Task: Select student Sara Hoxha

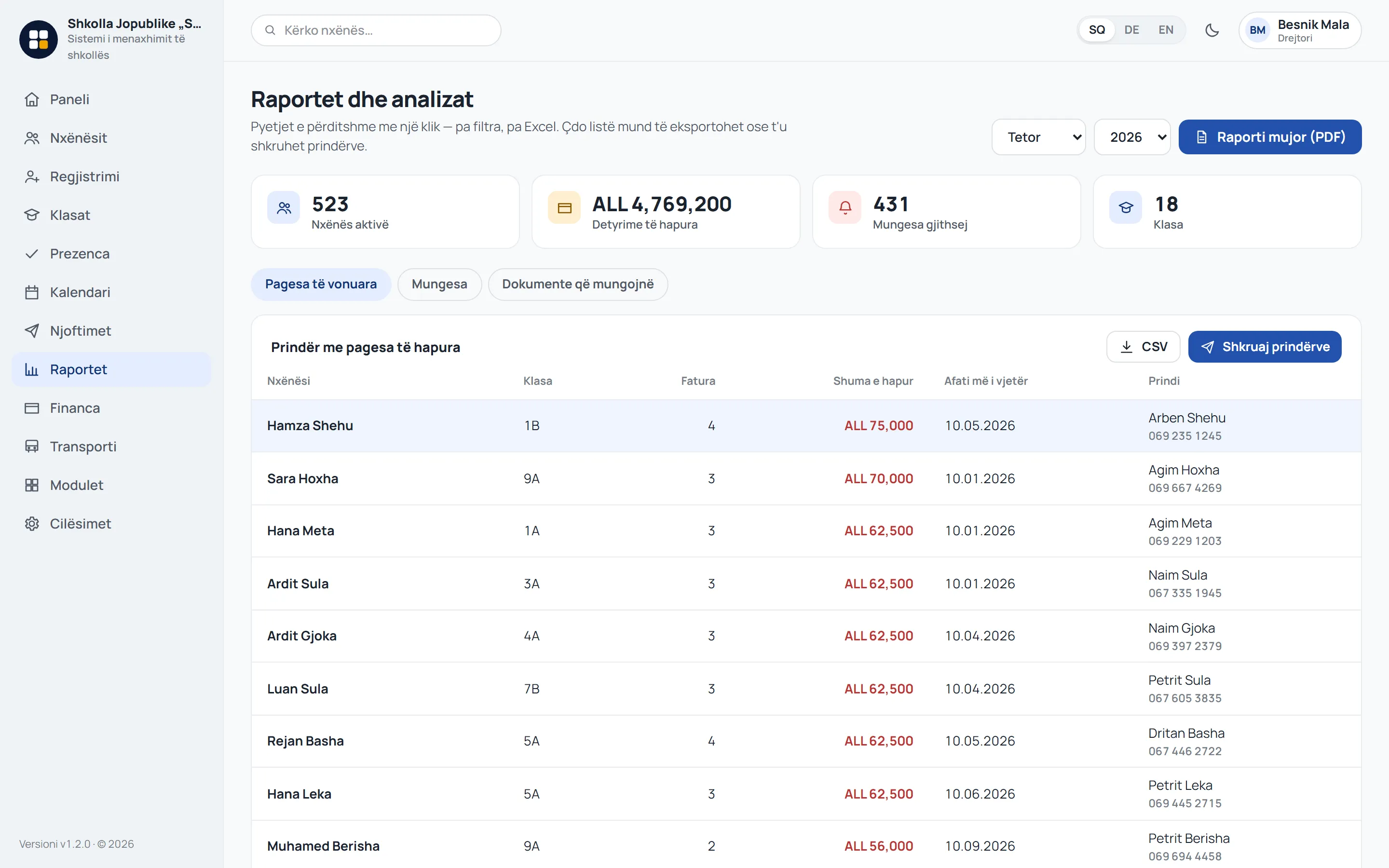Action: tap(302, 479)
